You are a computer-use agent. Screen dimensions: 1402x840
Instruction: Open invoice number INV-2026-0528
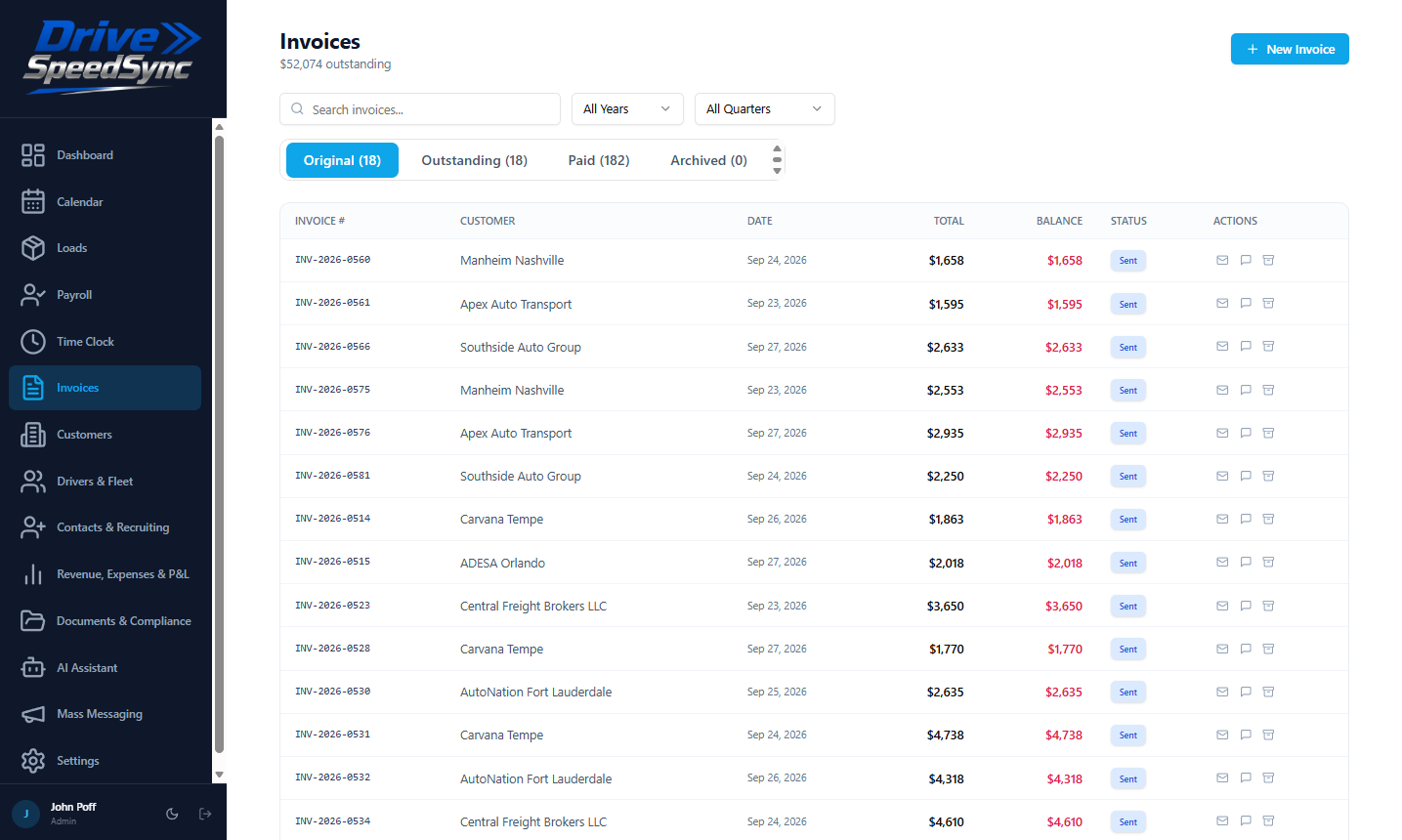pos(333,649)
